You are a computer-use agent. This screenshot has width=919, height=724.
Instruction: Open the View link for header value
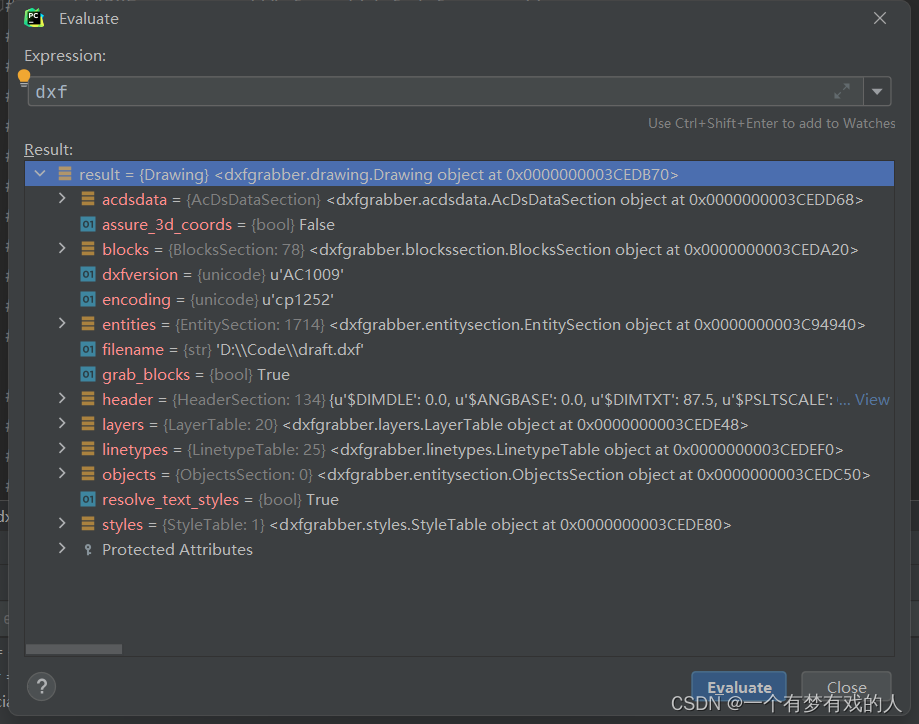872,400
